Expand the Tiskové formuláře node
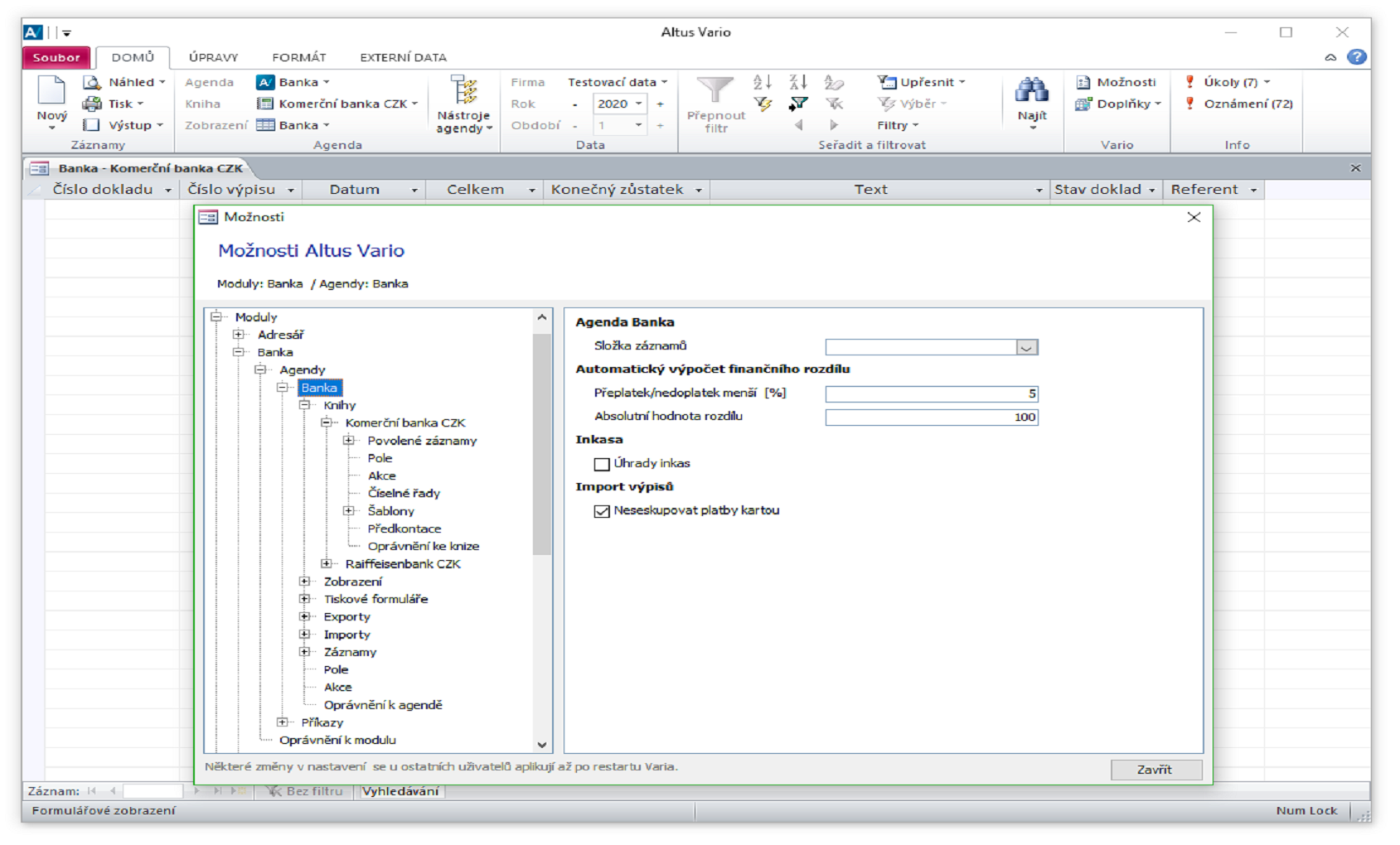 305,599
